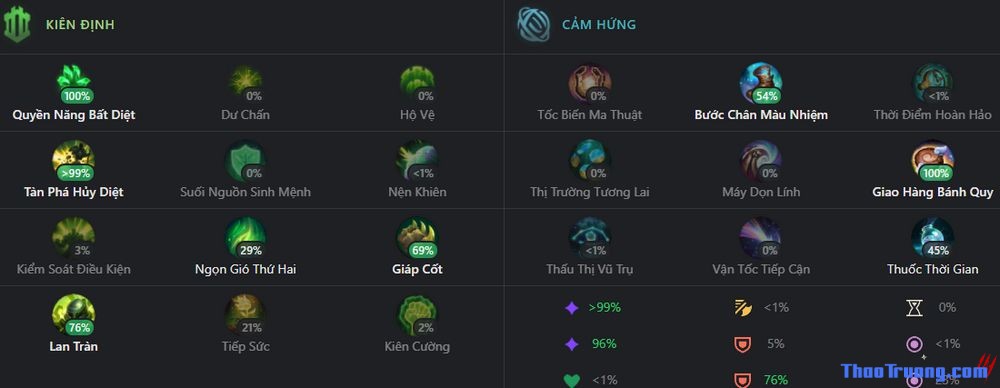Choose the Giao Hàng Bánh Quy rune
This screenshot has width=1000, height=388.
click(x=932, y=160)
